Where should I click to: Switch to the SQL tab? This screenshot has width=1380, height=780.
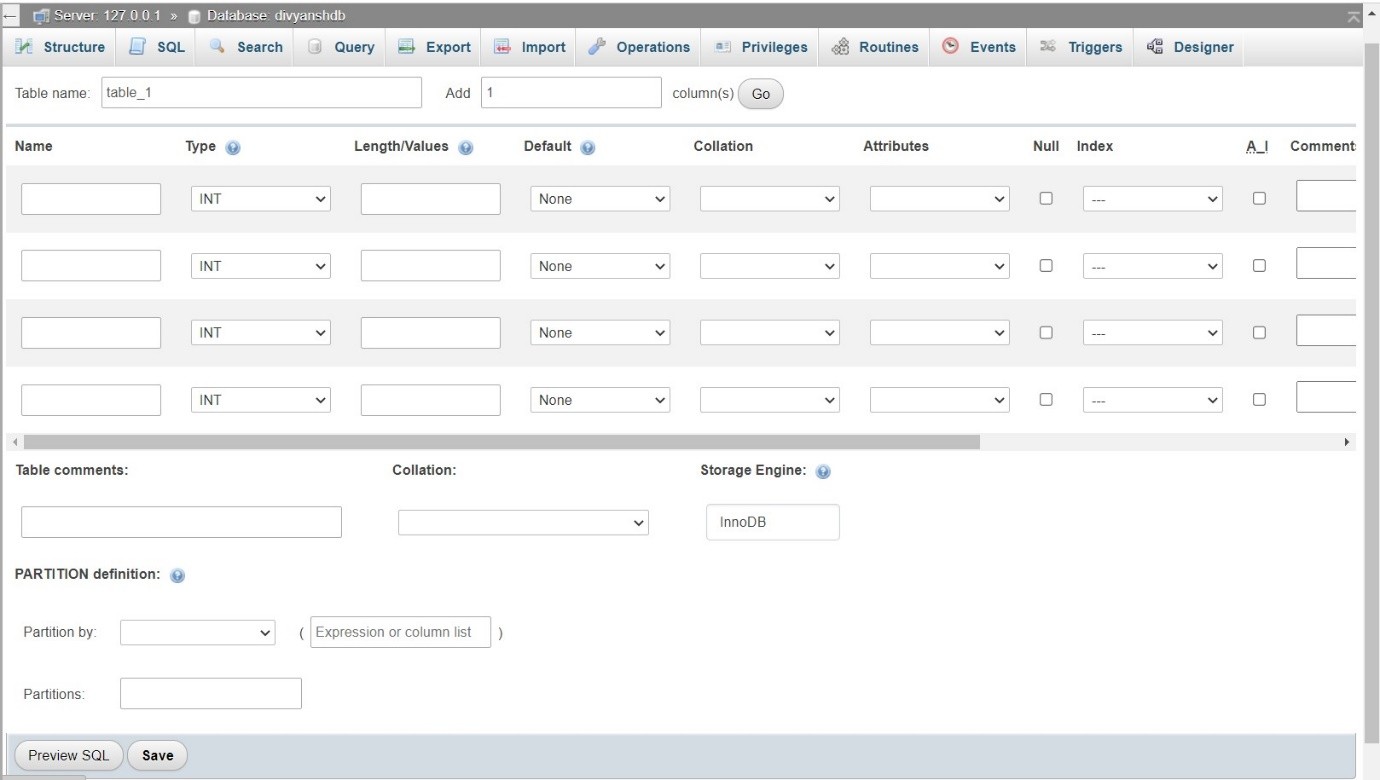point(158,47)
